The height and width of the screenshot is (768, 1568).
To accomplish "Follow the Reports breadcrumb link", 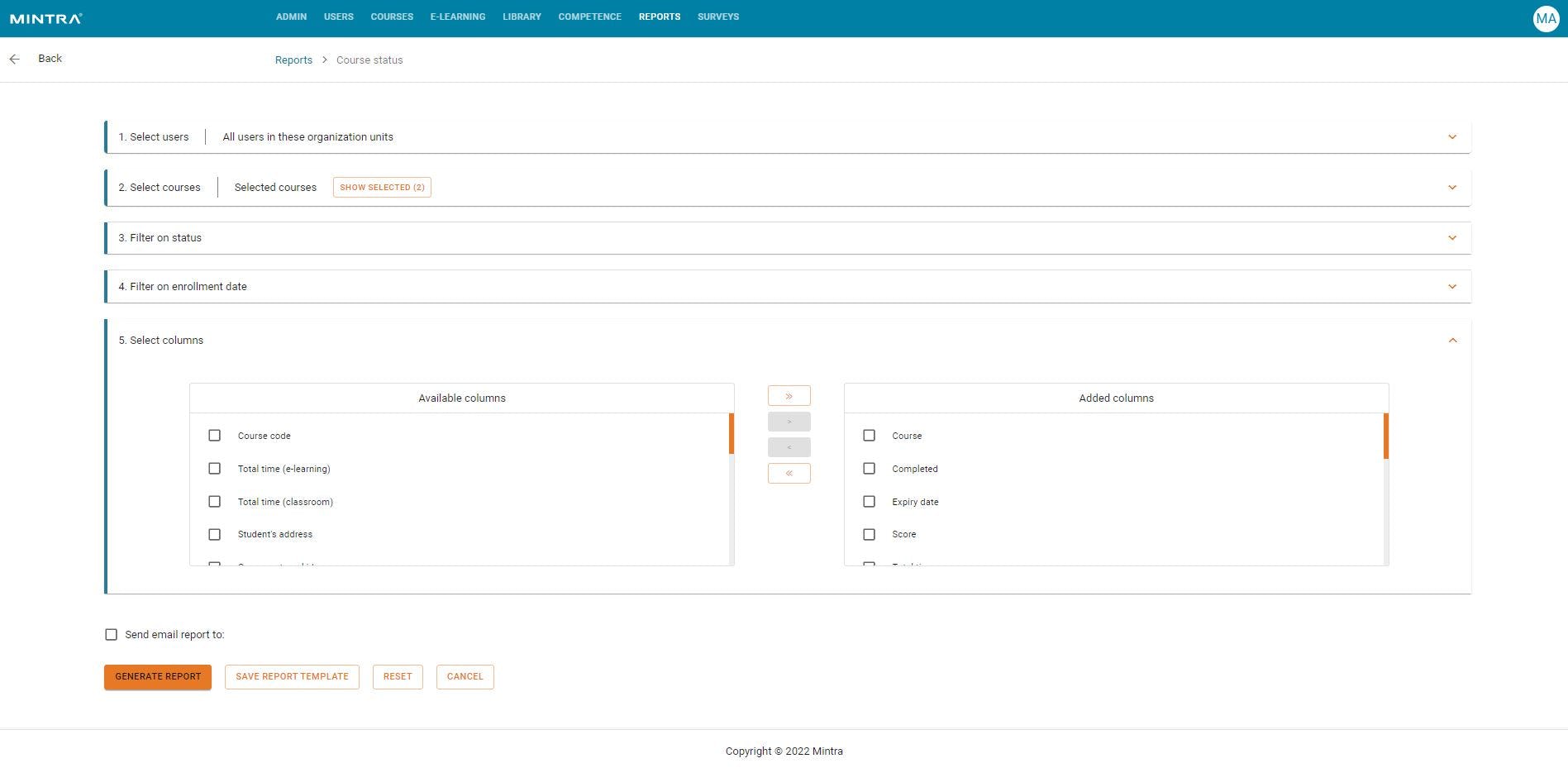I will [x=293, y=60].
